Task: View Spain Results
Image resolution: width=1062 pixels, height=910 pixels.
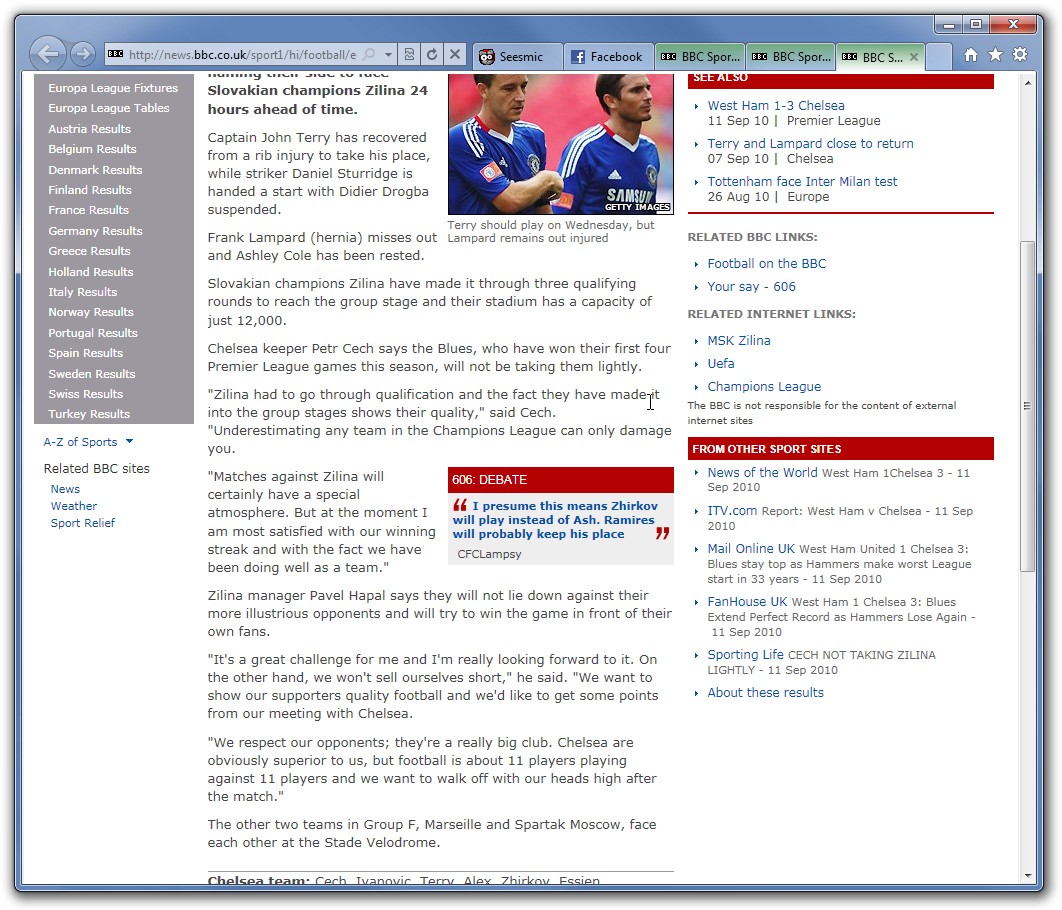Action: click(x=85, y=353)
